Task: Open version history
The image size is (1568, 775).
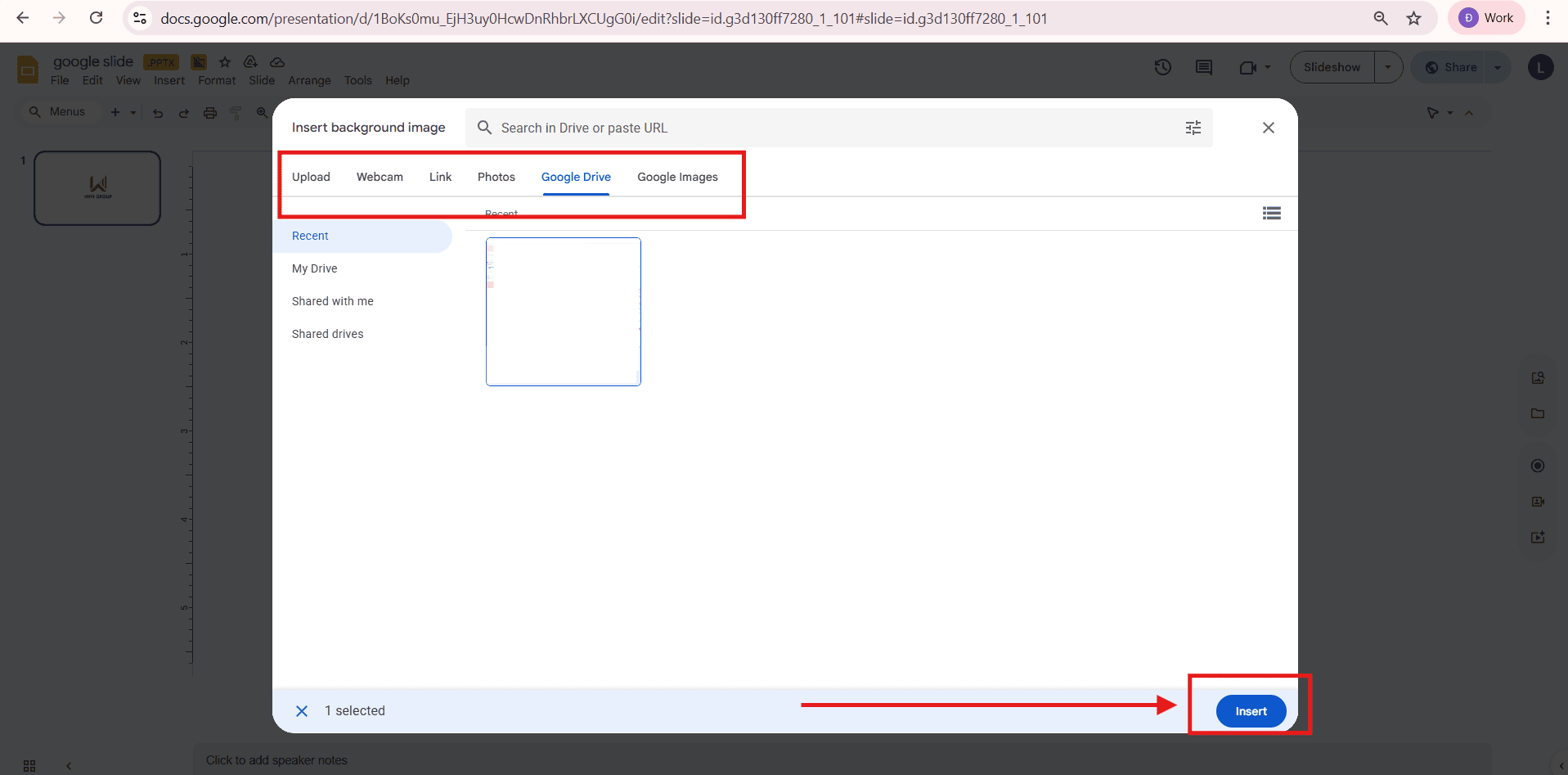Action: pyautogui.click(x=1162, y=67)
